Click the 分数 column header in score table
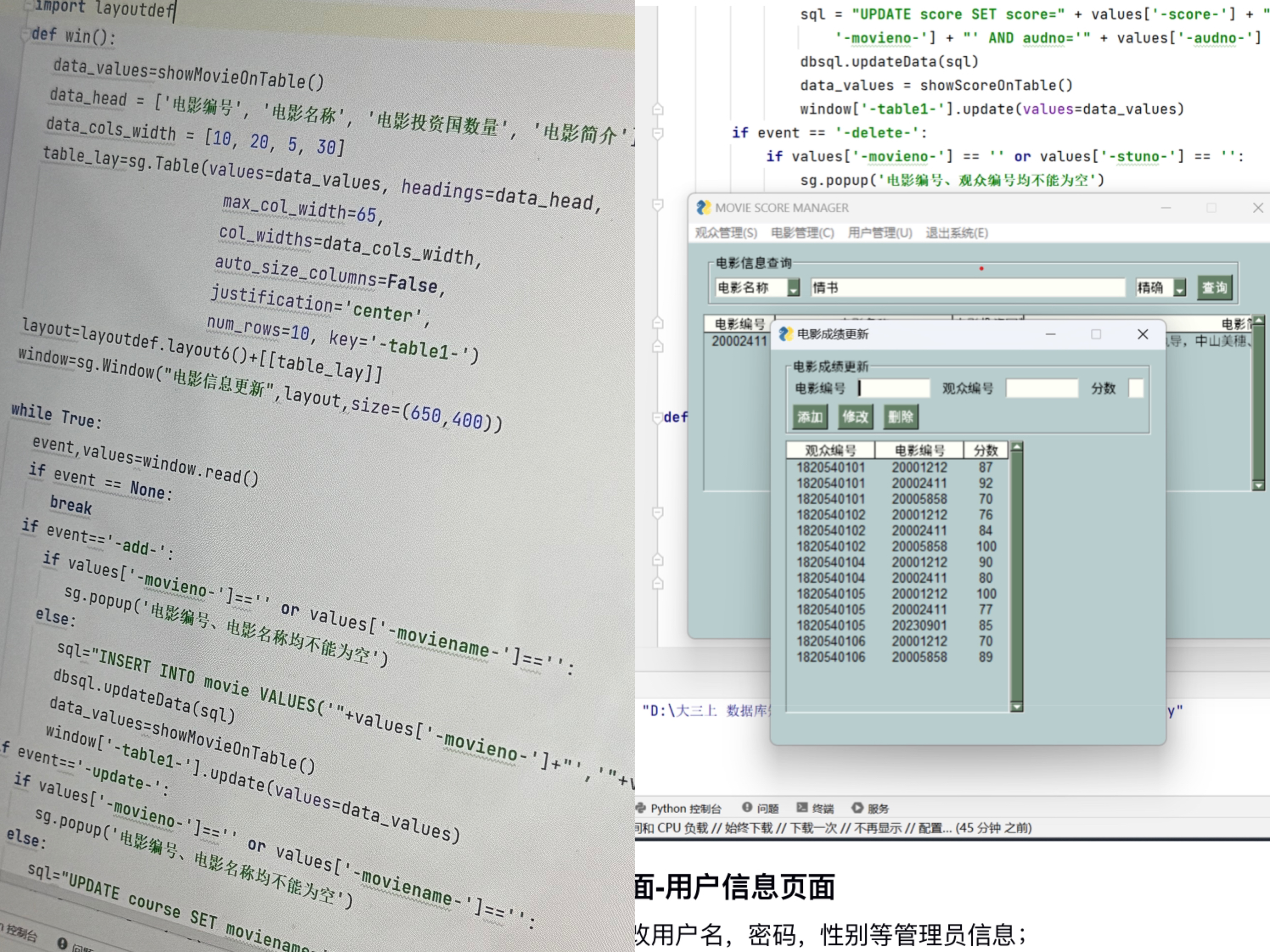Image resolution: width=1270 pixels, height=952 pixels. tap(986, 450)
